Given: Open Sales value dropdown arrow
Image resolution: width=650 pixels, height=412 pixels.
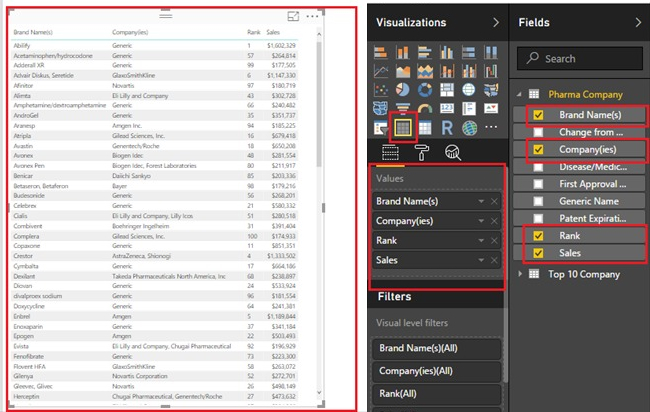Looking at the screenshot, I should pyautogui.click(x=481, y=260).
